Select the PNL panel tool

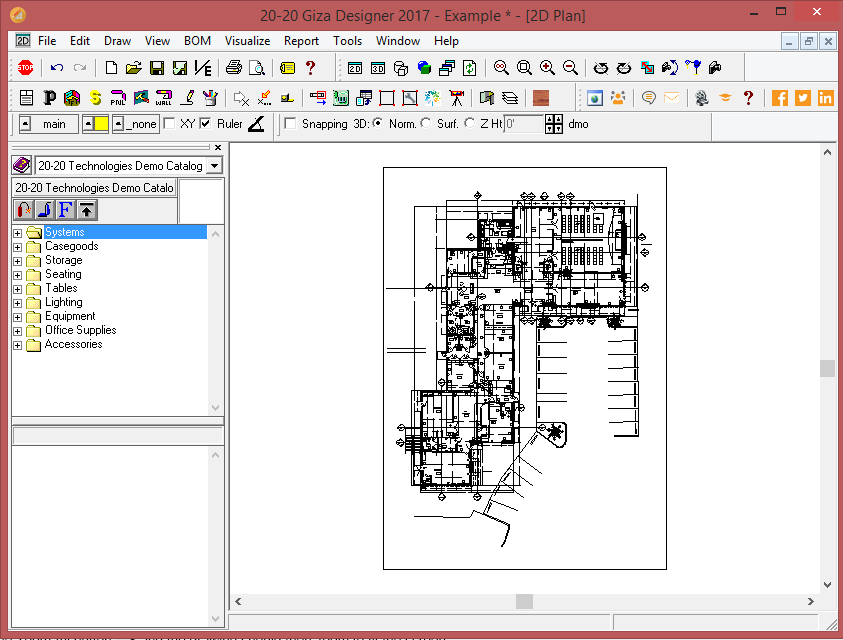118,98
